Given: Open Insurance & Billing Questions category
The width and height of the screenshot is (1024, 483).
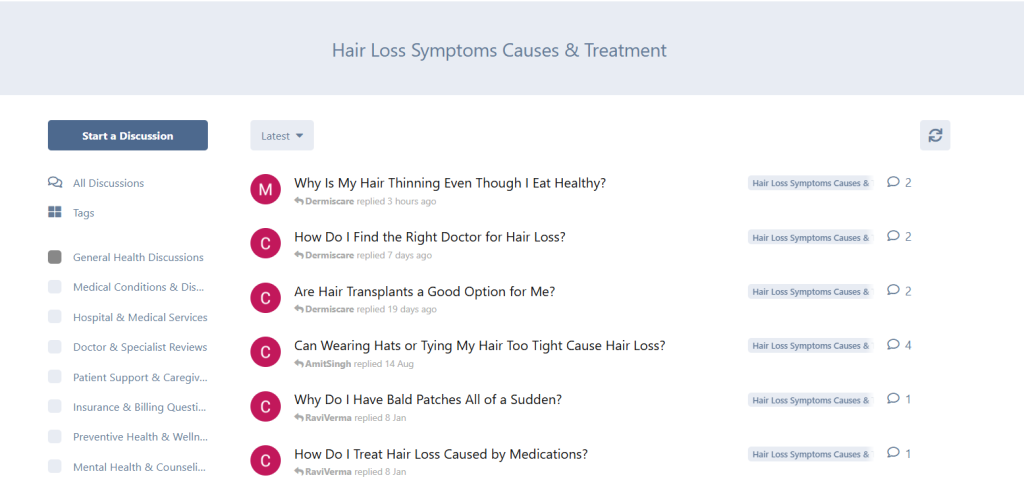Looking at the screenshot, I should click(x=138, y=407).
